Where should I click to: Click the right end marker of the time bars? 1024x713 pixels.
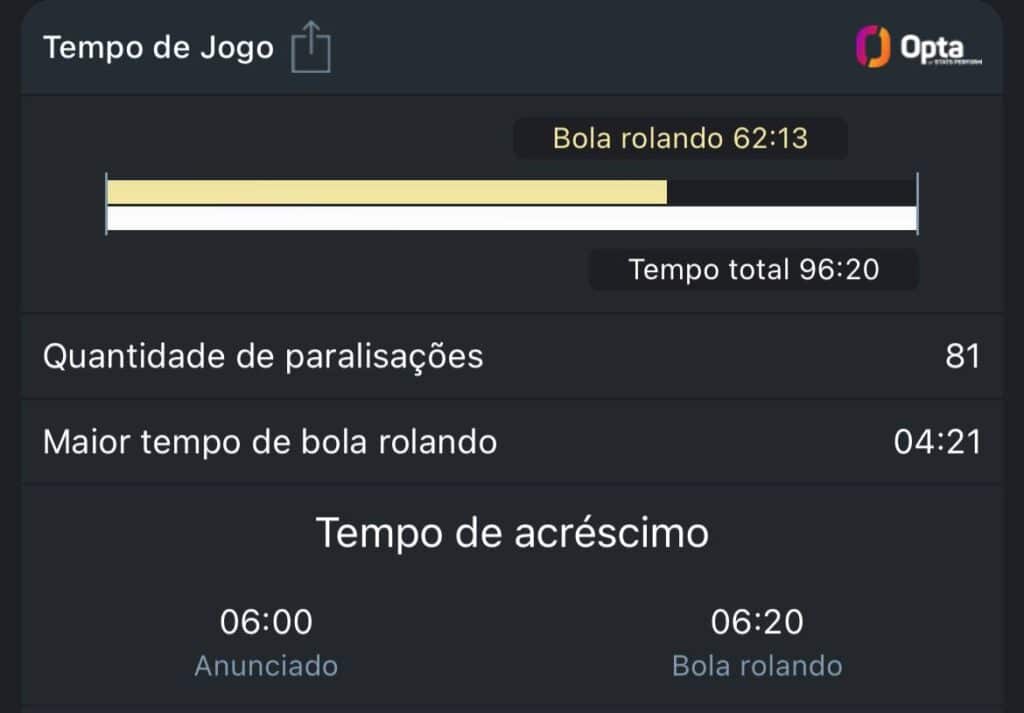(x=917, y=205)
